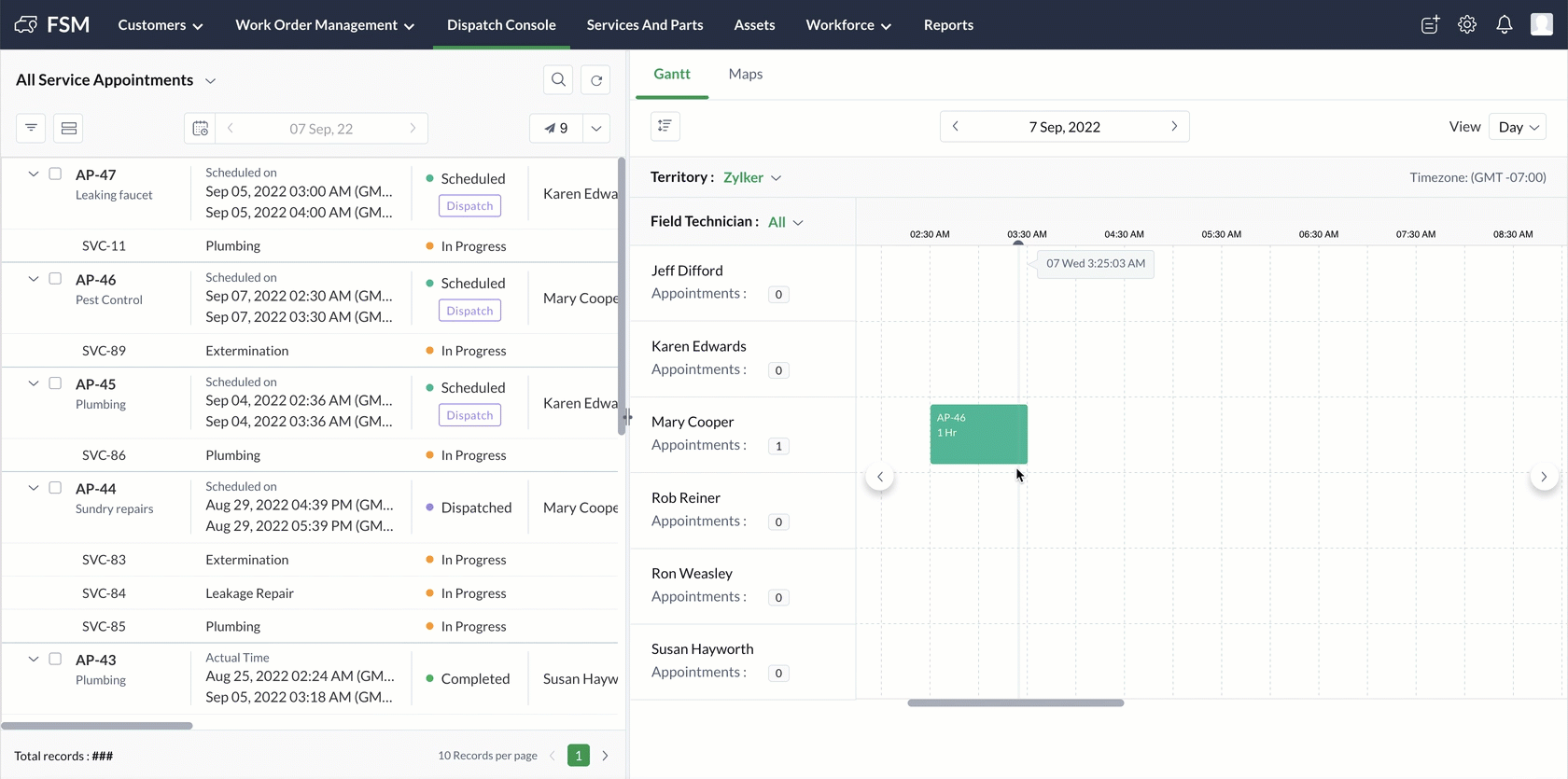Viewport: 1568px width, 779px height.
Task: Collapse the AP-45 appointment row
Action: click(34, 383)
